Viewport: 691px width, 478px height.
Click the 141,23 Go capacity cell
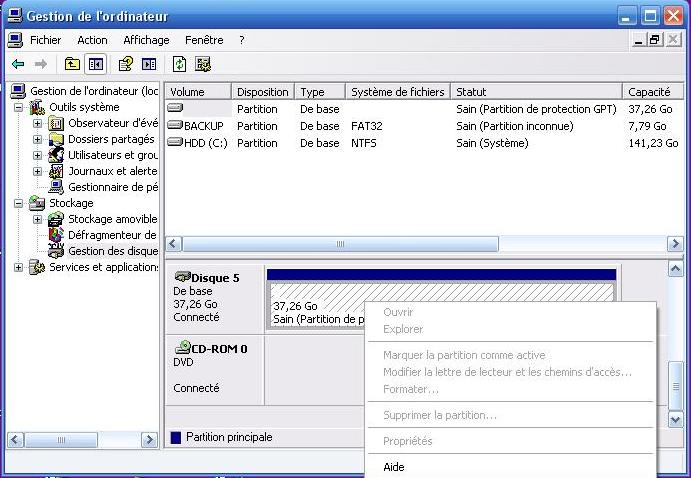653,143
